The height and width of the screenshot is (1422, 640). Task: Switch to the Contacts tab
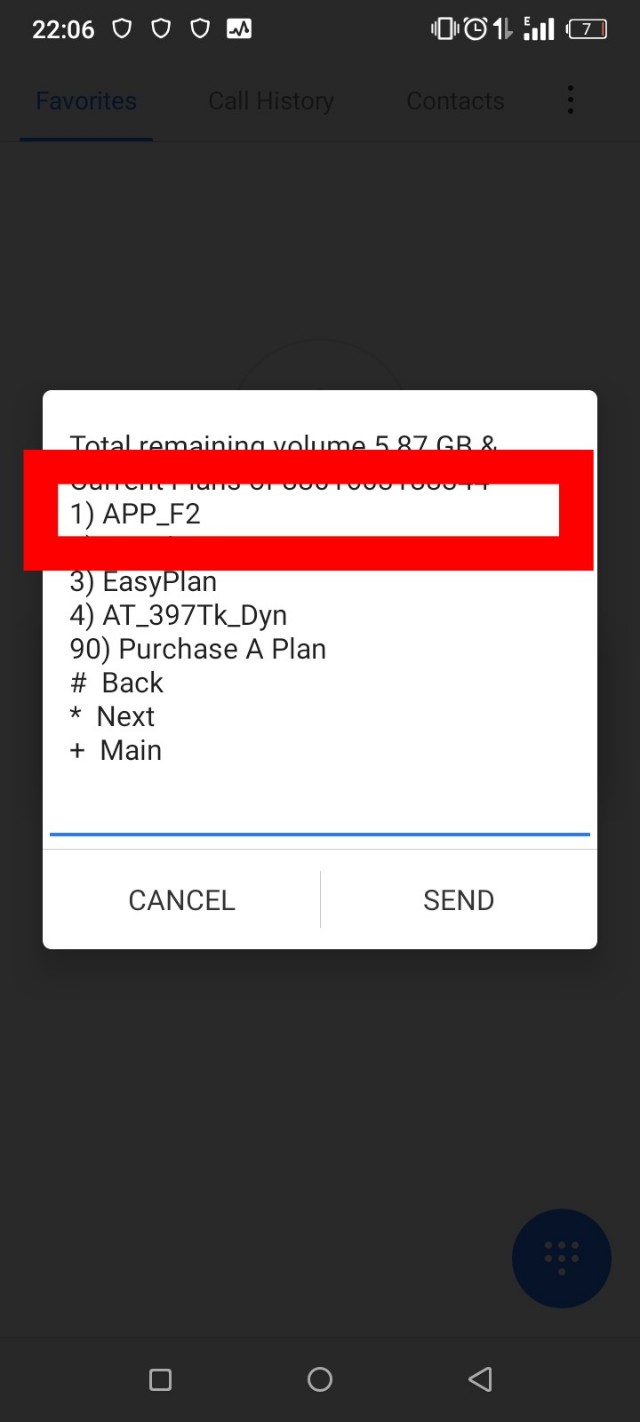tap(455, 101)
